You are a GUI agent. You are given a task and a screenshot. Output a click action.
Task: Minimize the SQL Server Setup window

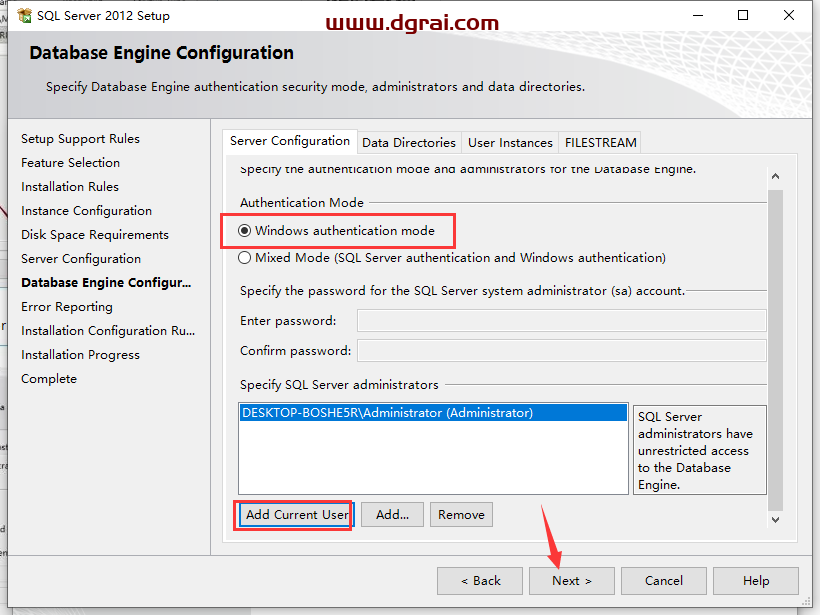pos(698,15)
